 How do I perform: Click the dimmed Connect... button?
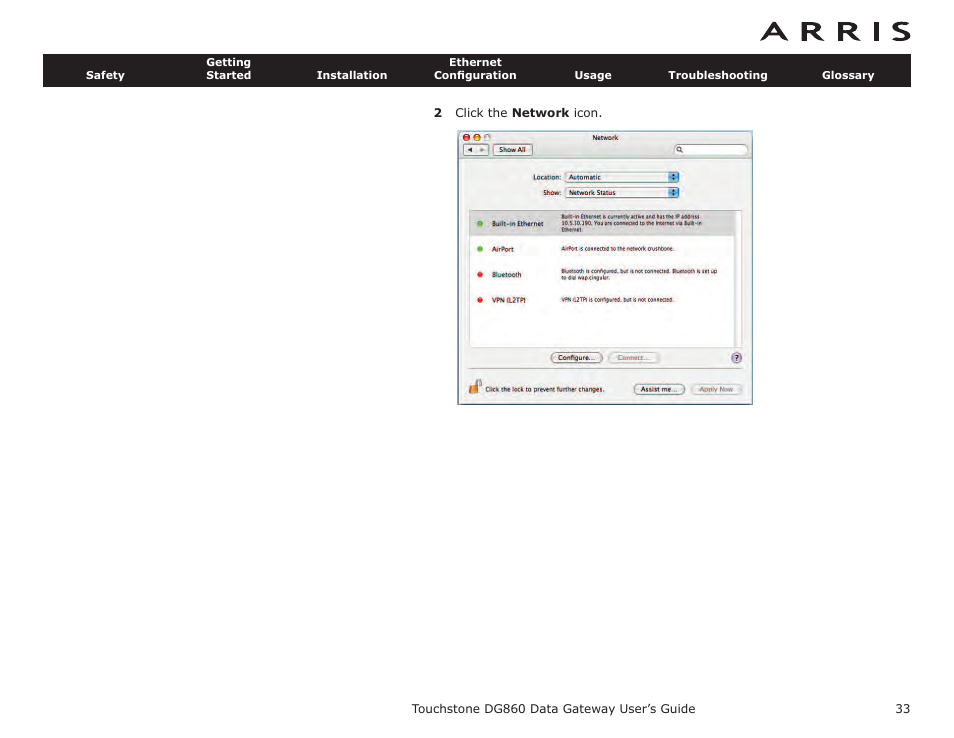(x=633, y=358)
